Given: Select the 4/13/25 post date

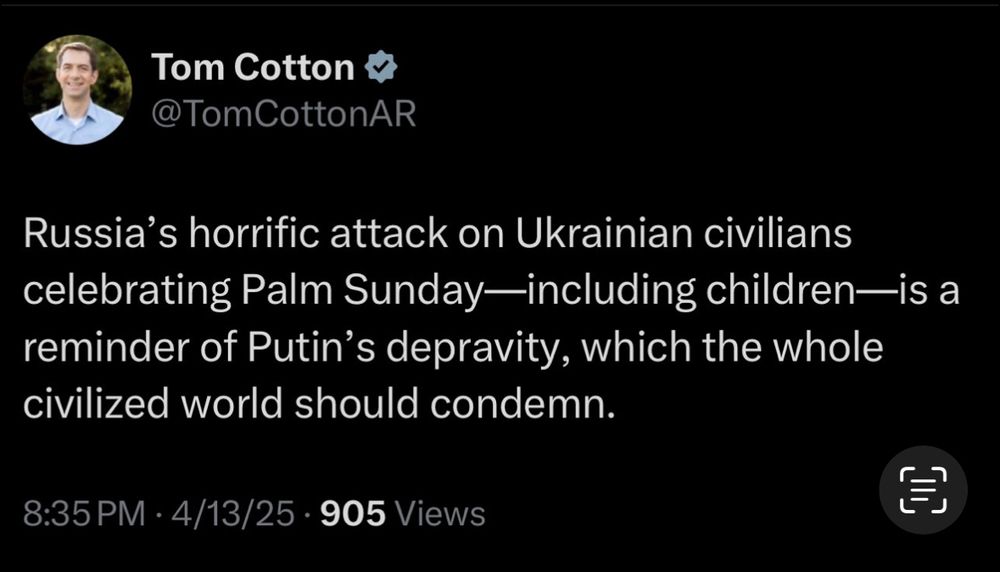Looking at the screenshot, I should click(x=233, y=514).
